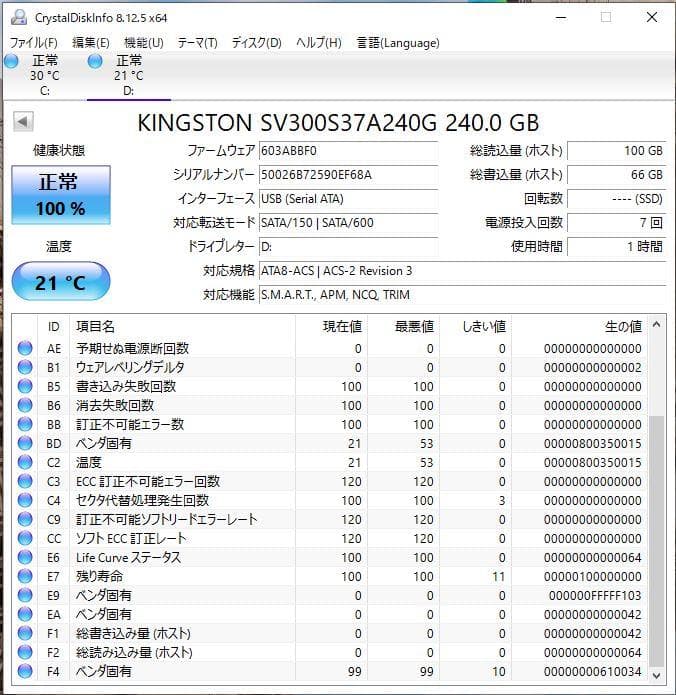676x695 pixels.
Task: Click the firmware field 603ABBF0
Action: pyautogui.click(x=348, y=151)
